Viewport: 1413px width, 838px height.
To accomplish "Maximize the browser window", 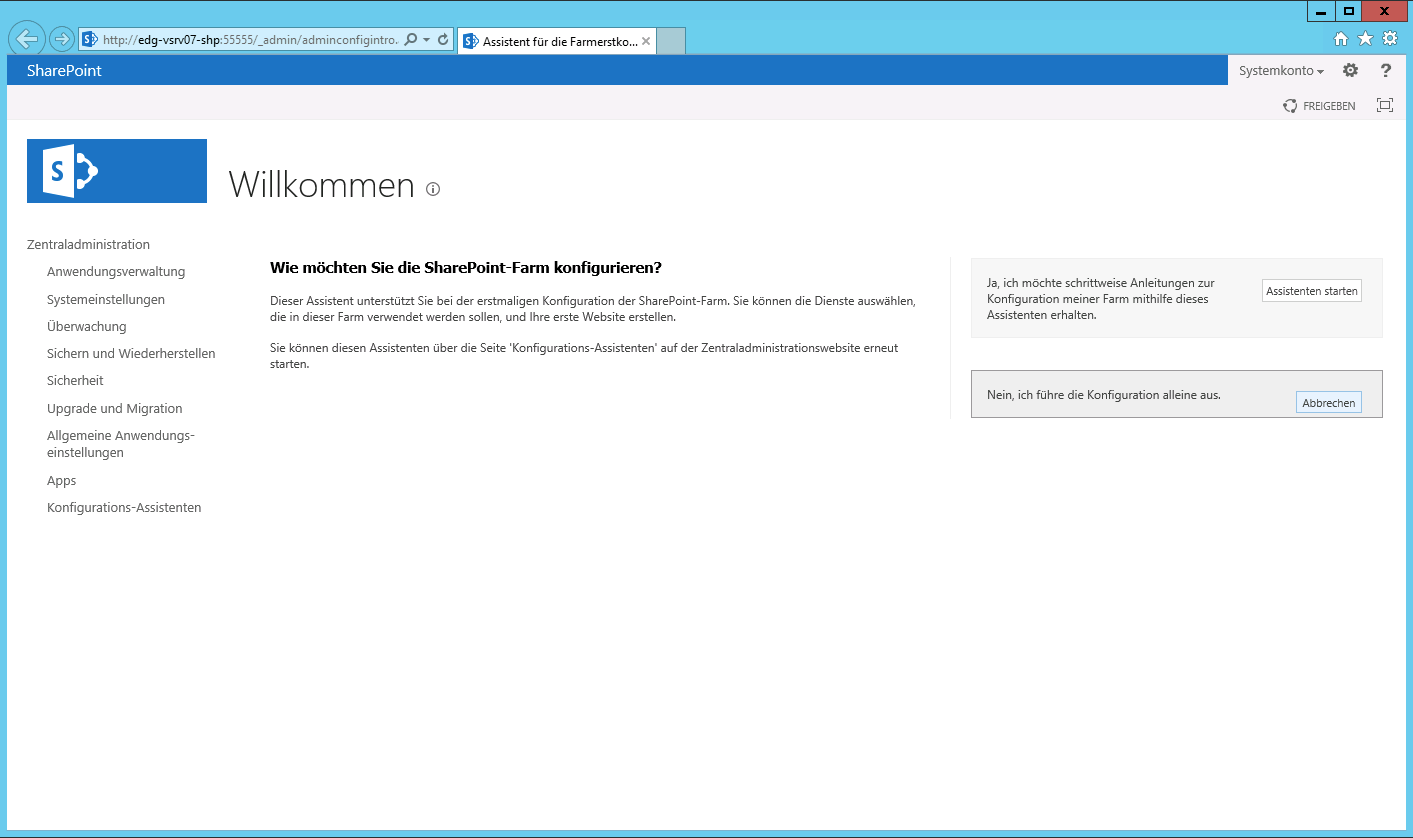I will (x=1348, y=11).
